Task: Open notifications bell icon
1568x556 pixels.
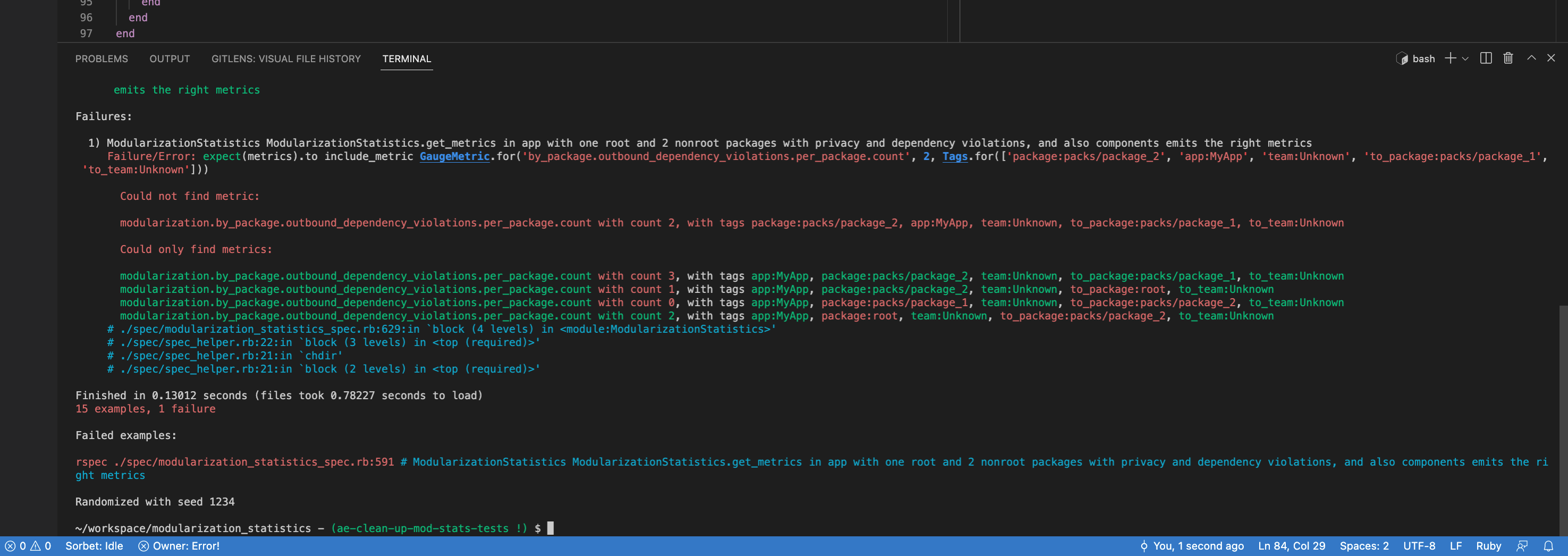Action: [x=1548, y=546]
